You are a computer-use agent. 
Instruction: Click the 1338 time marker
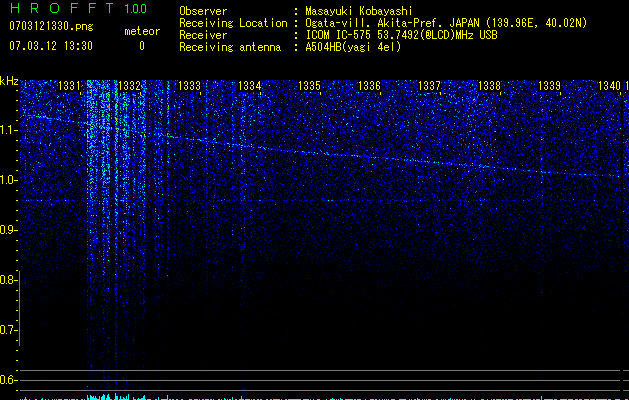click(489, 86)
